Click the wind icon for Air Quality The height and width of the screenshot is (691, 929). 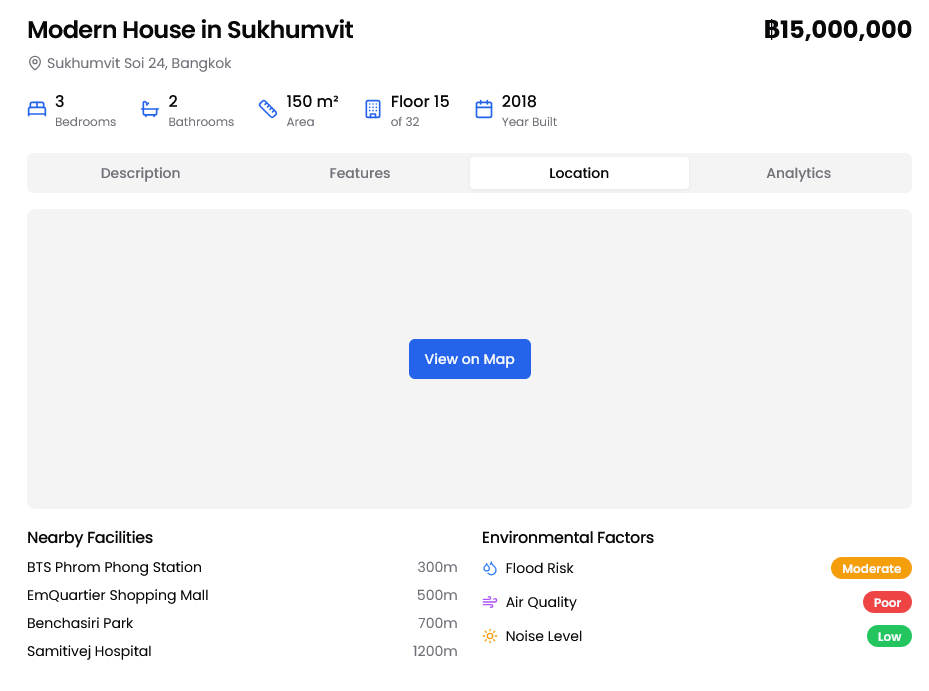pyautogui.click(x=490, y=603)
